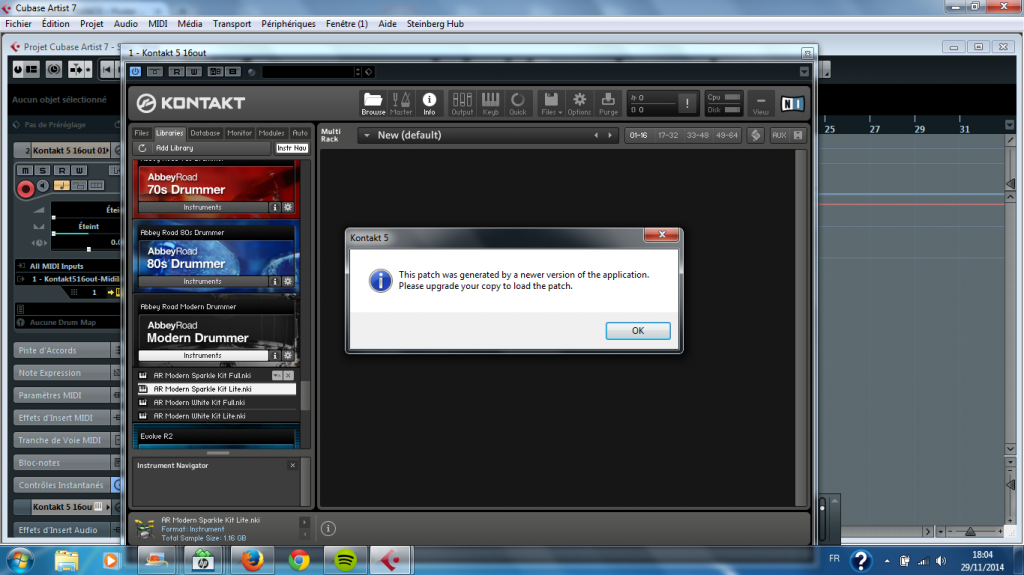The height and width of the screenshot is (575, 1024).
Task: Select AR Modern Sparkle Kit Full.nki
Action: tap(216, 376)
